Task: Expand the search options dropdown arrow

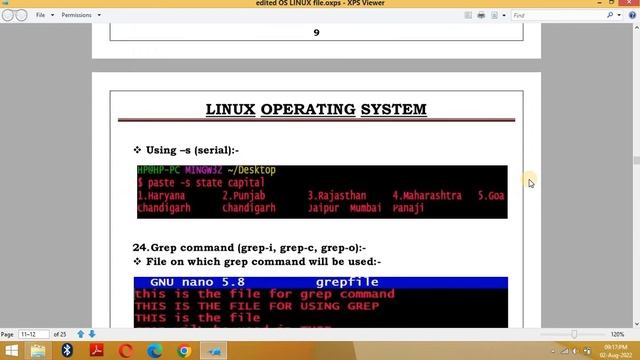Action: 619,16
